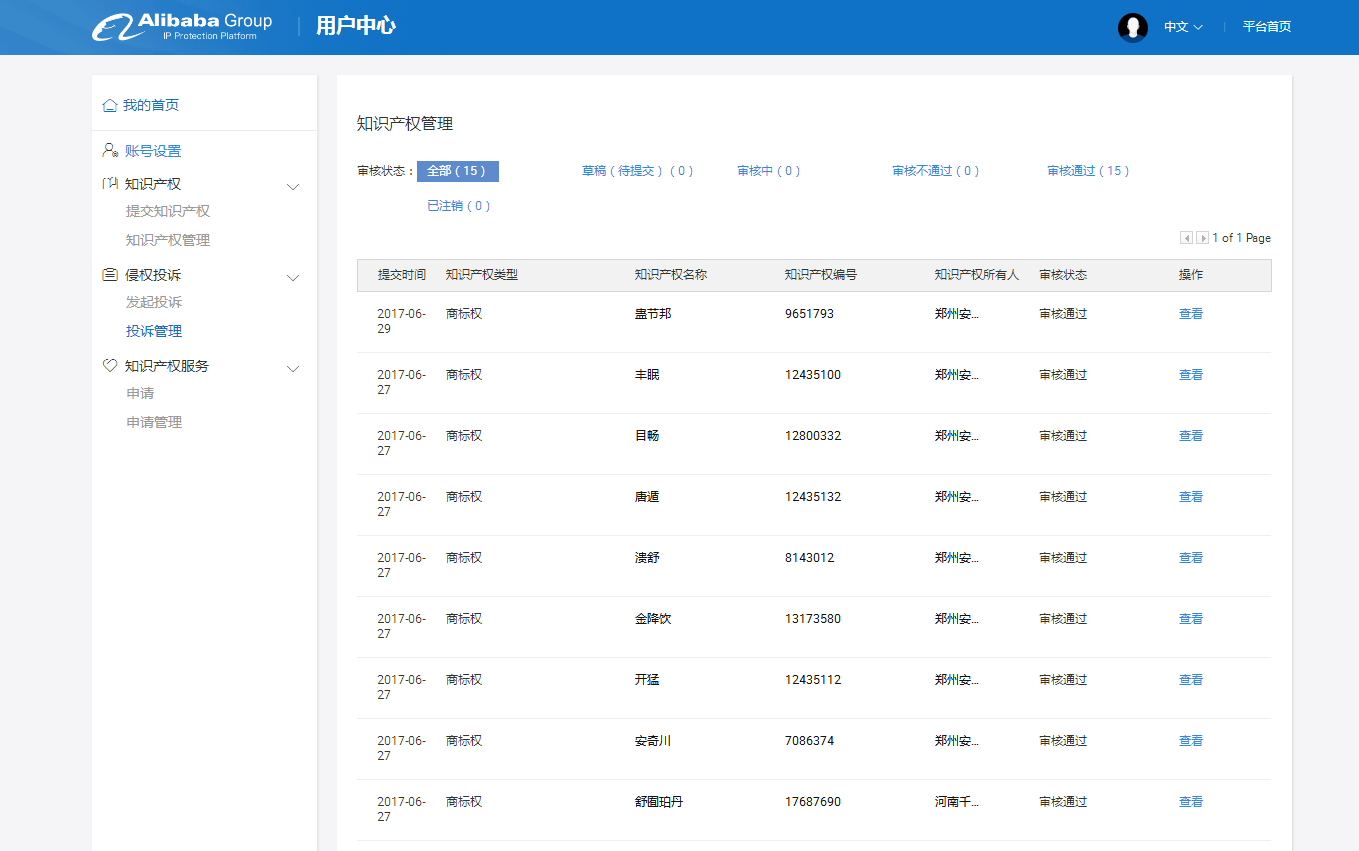This screenshot has width=1359, height=851.
Task: Click trademark number 17687690
Action: pos(813,802)
